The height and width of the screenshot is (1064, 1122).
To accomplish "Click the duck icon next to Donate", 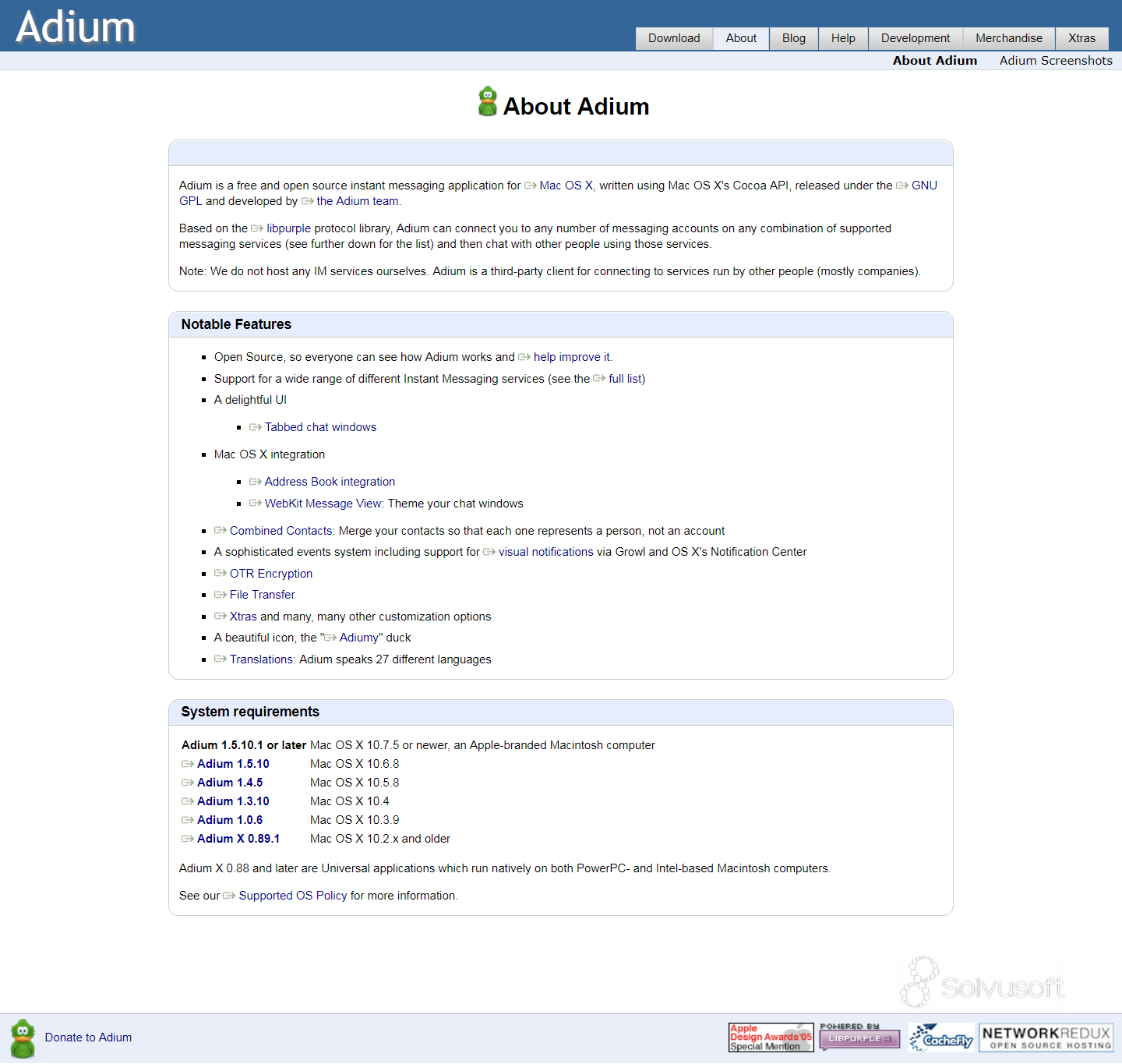I will (x=23, y=1038).
